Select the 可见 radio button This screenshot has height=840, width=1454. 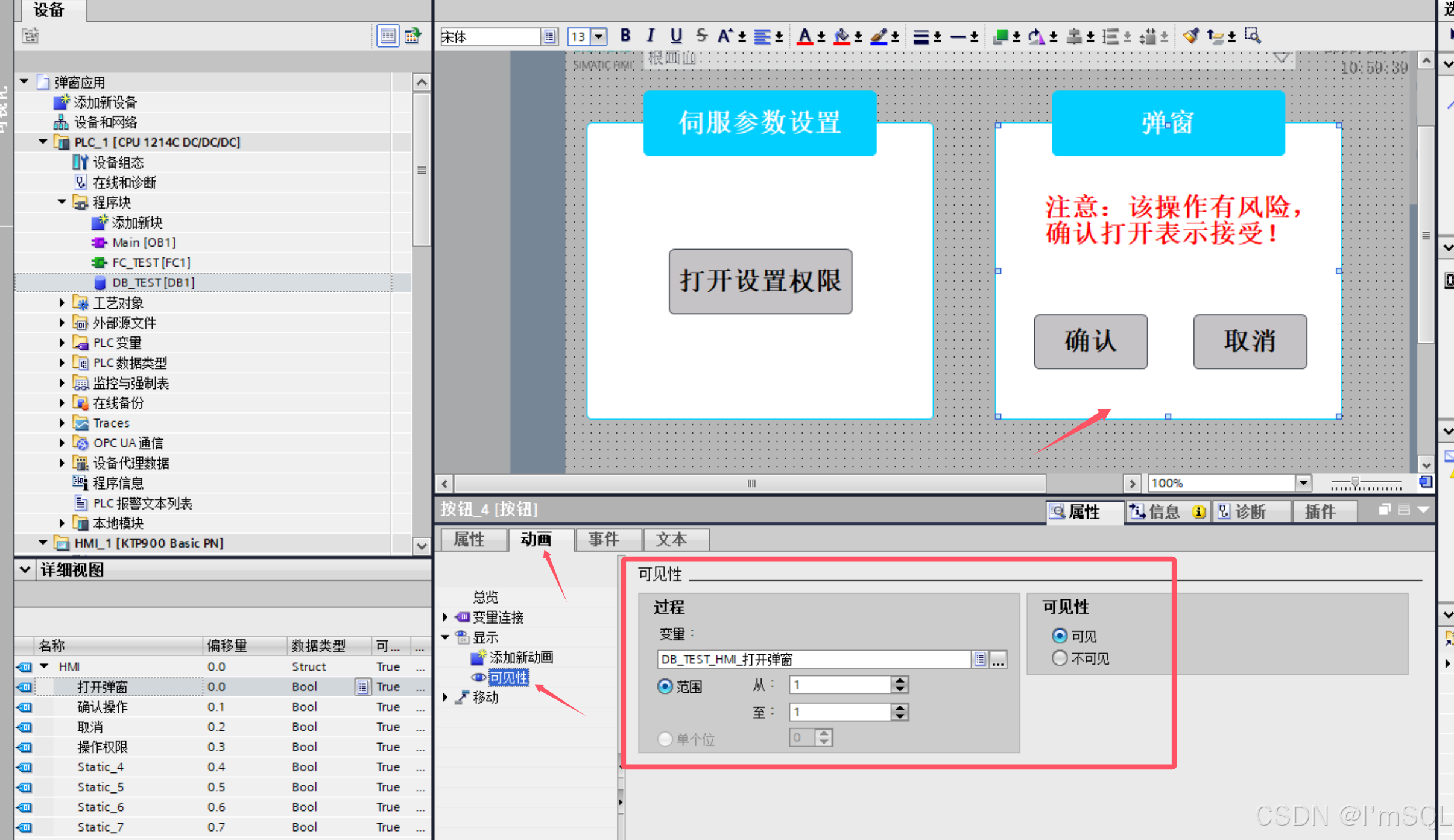pos(1059,636)
